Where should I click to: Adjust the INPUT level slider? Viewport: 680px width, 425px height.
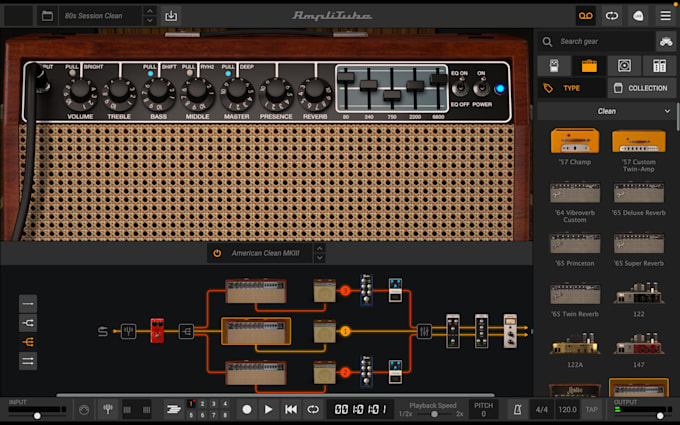click(37, 415)
